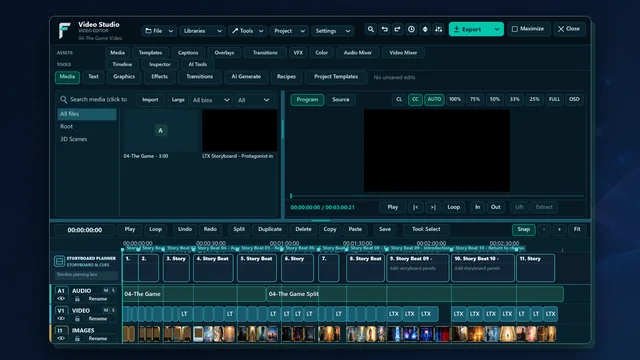
Task: Click Duplicate in the timeline toolbar
Action: coord(270,229)
